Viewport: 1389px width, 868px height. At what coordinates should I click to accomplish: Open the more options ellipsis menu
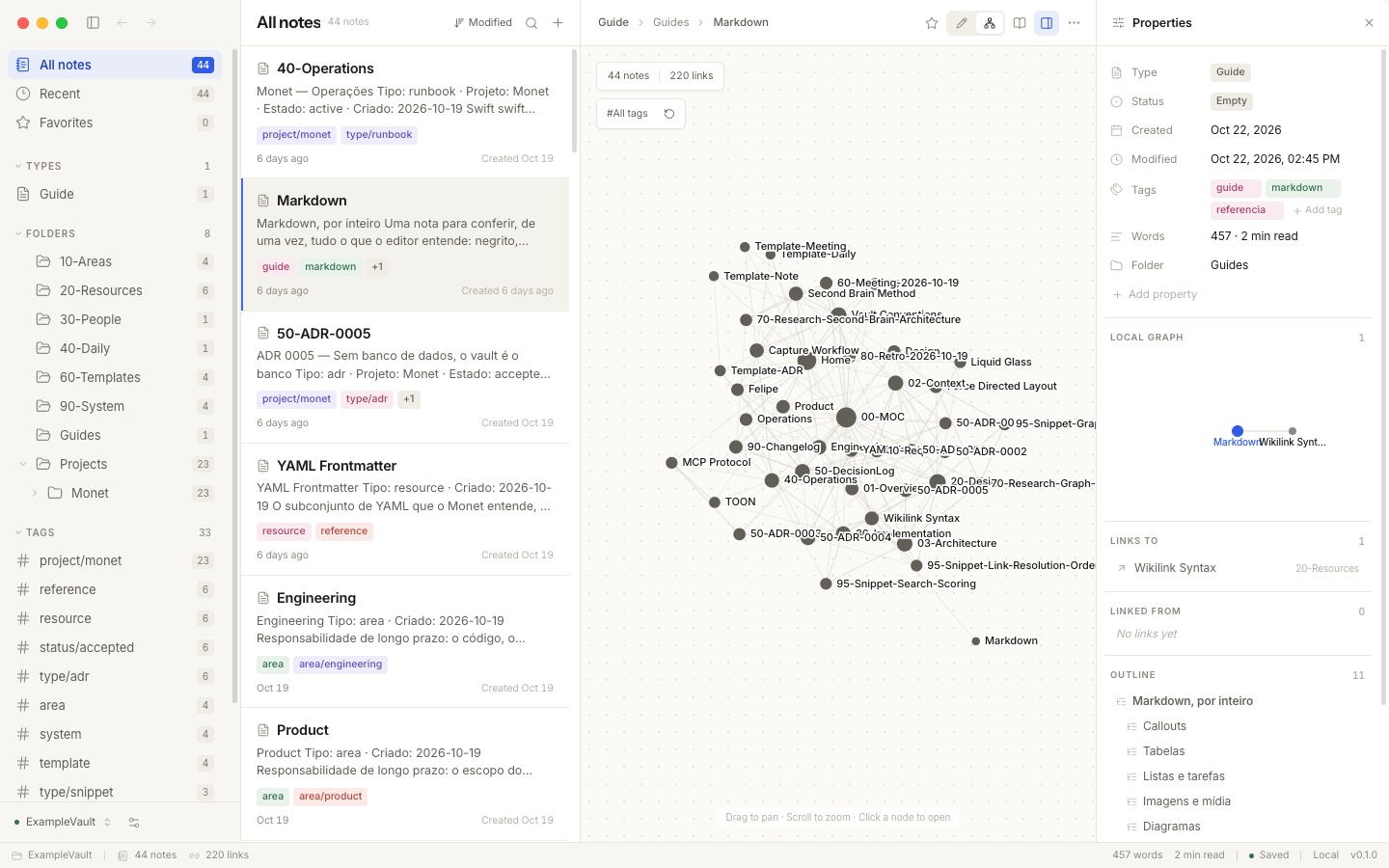(1075, 23)
